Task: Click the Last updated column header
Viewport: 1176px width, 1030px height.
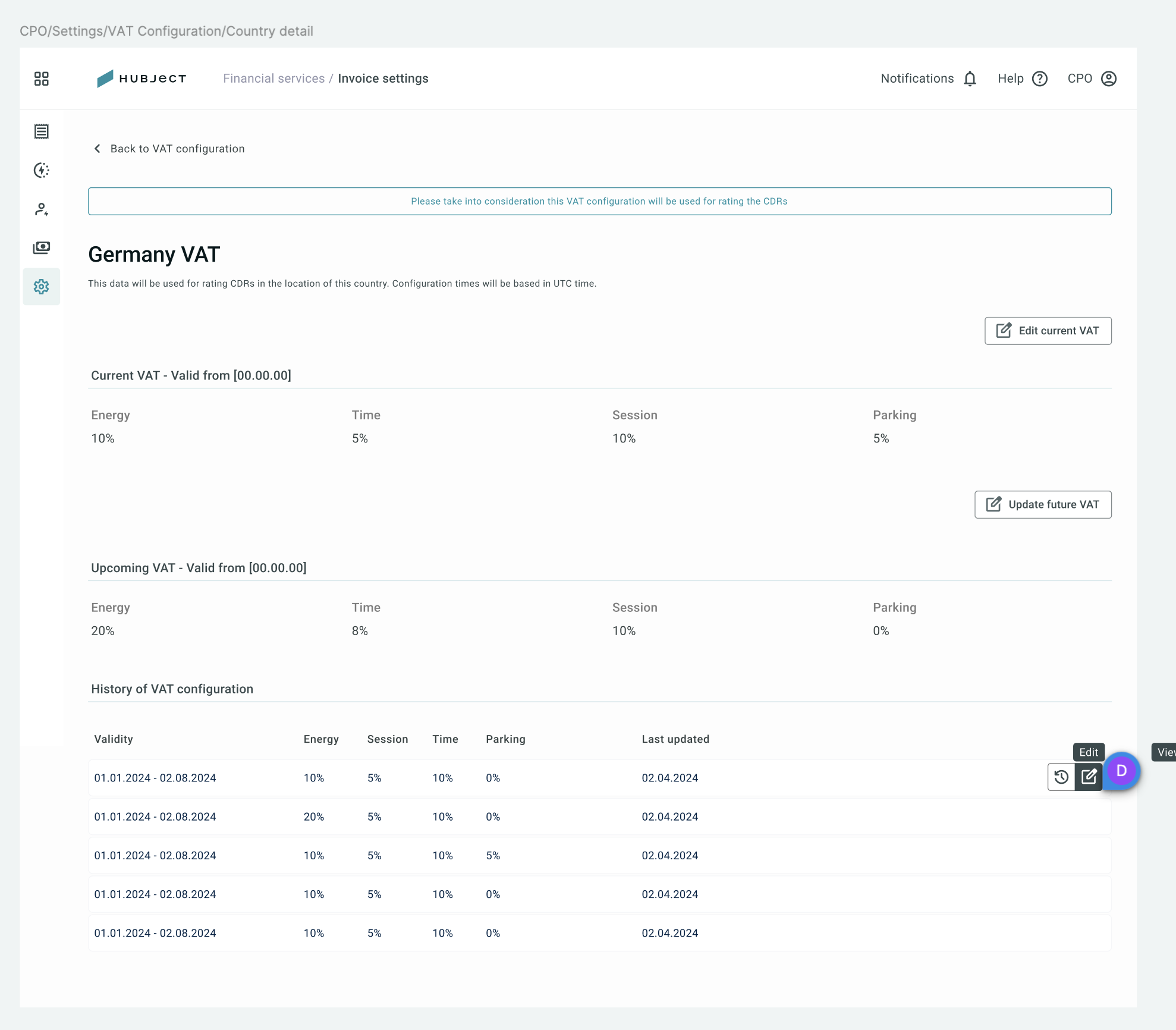Action: (x=675, y=739)
